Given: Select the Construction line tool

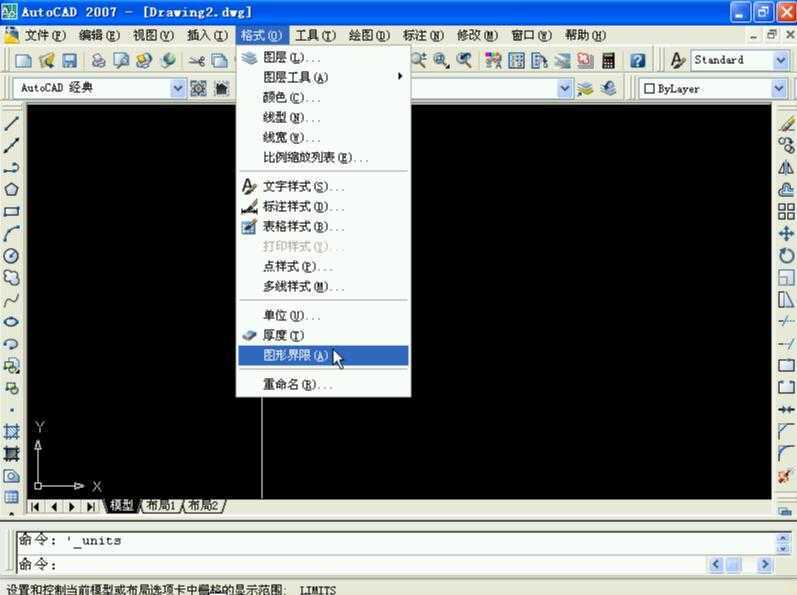Looking at the screenshot, I should click(11, 146).
